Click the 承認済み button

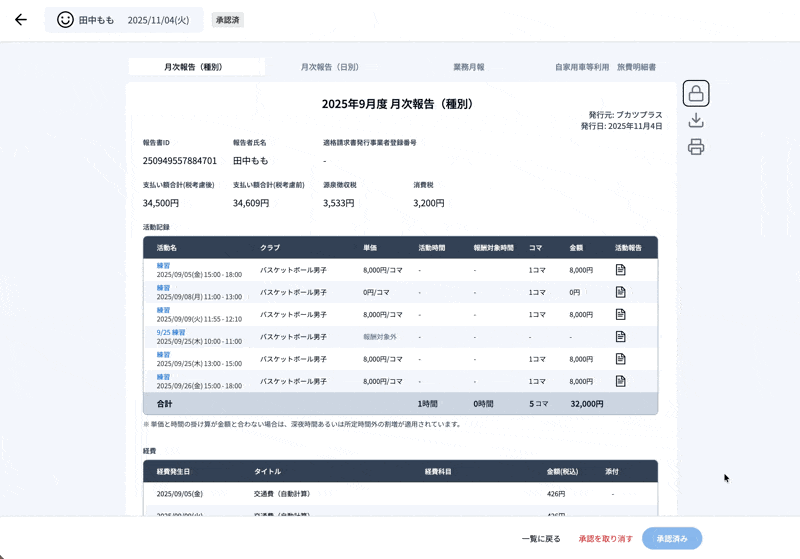click(x=672, y=539)
